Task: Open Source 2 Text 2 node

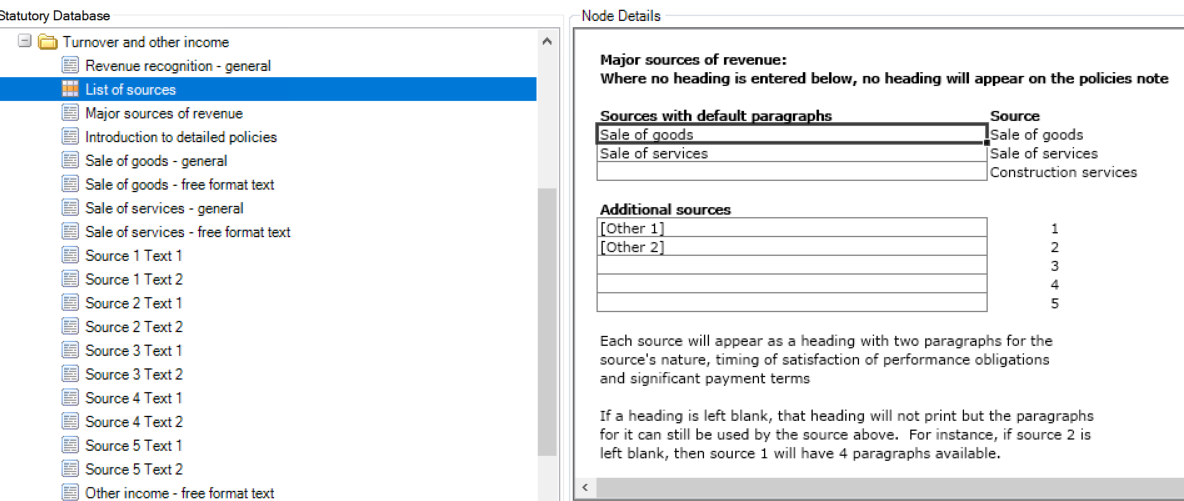Action: click(134, 326)
